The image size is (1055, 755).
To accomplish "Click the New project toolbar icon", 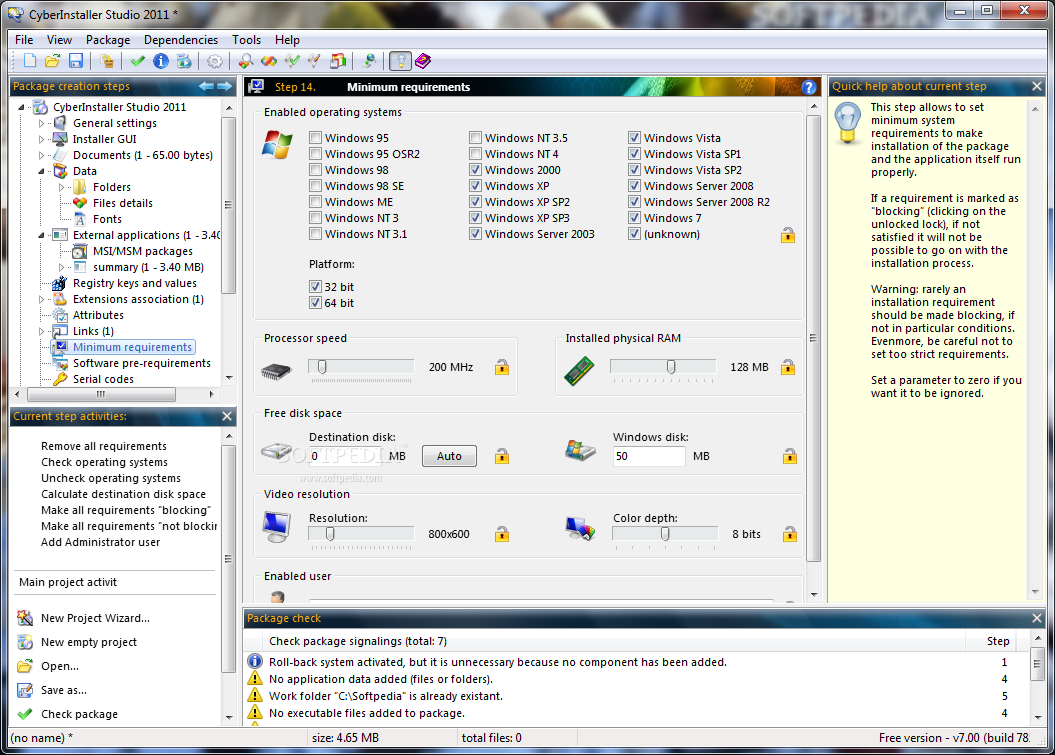I will [x=30, y=61].
